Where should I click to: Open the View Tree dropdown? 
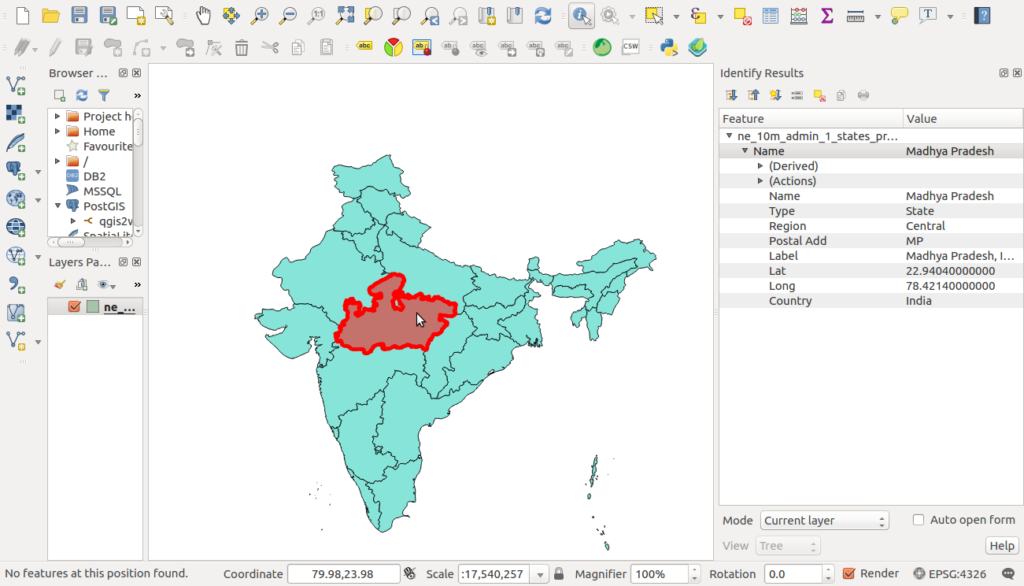tap(787, 545)
